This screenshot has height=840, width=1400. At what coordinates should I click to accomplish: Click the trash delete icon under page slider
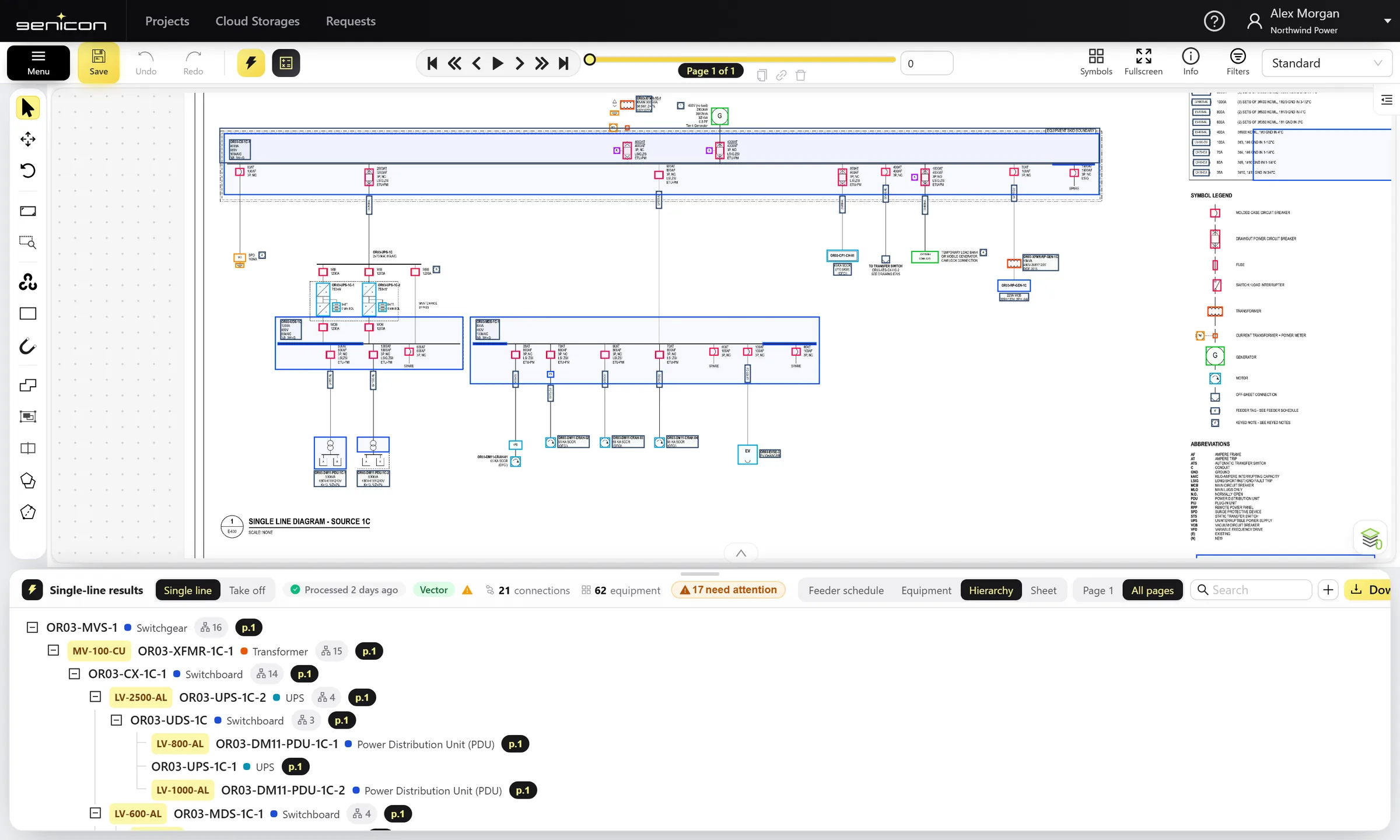pyautogui.click(x=801, y=75)
